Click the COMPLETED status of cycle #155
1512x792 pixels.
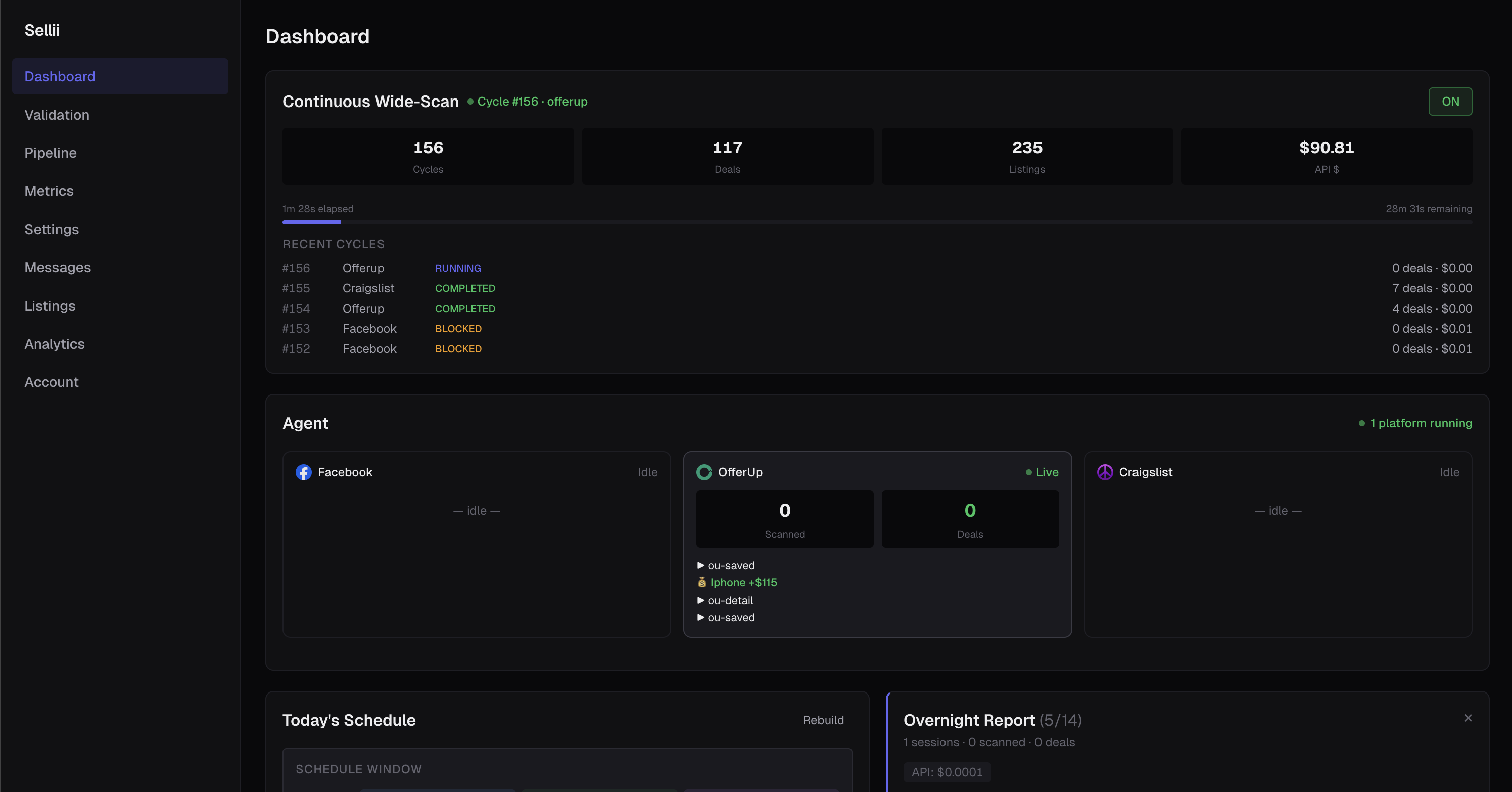(465, 288)
